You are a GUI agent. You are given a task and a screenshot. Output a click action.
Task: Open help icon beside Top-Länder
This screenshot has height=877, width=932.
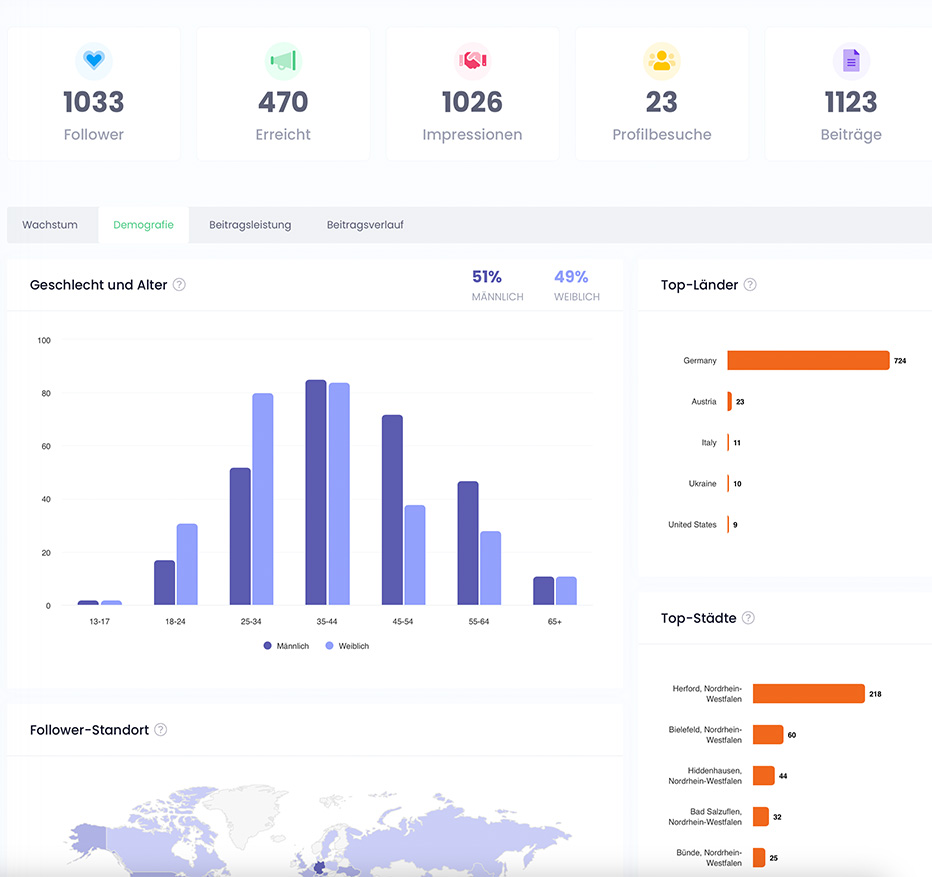tap(750, 285)
